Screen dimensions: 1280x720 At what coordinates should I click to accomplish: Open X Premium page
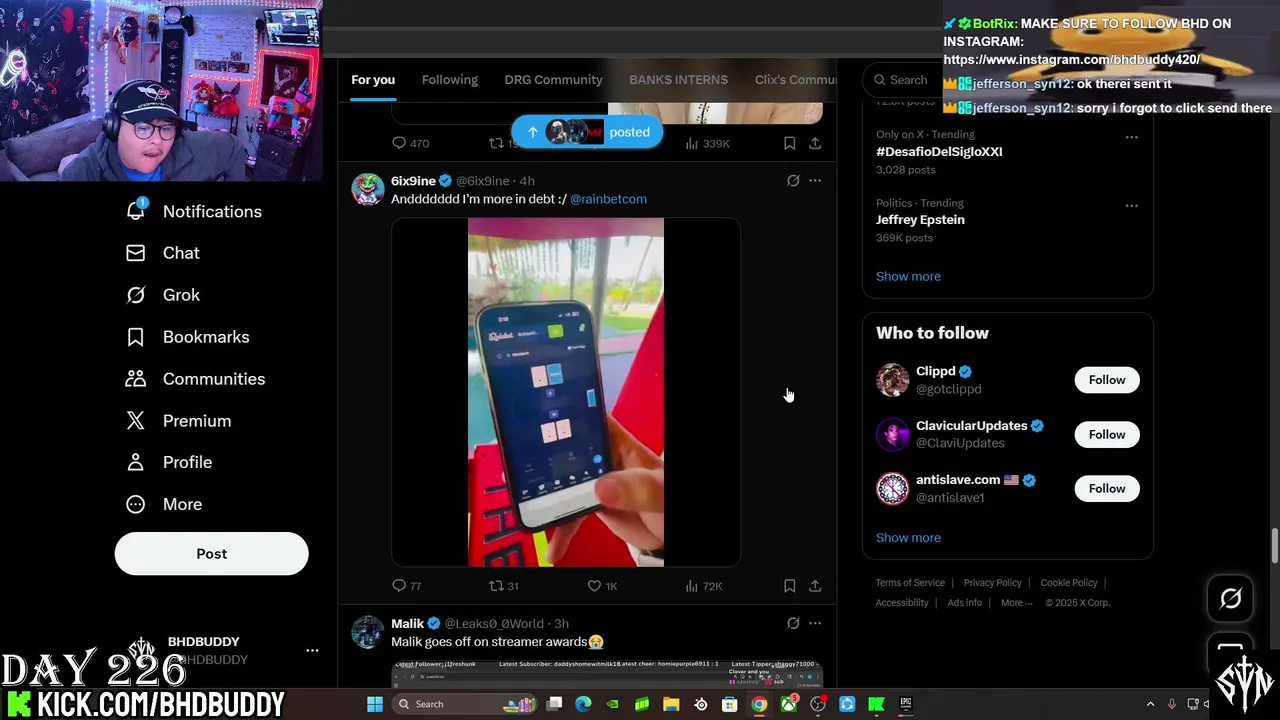[179, 421]
